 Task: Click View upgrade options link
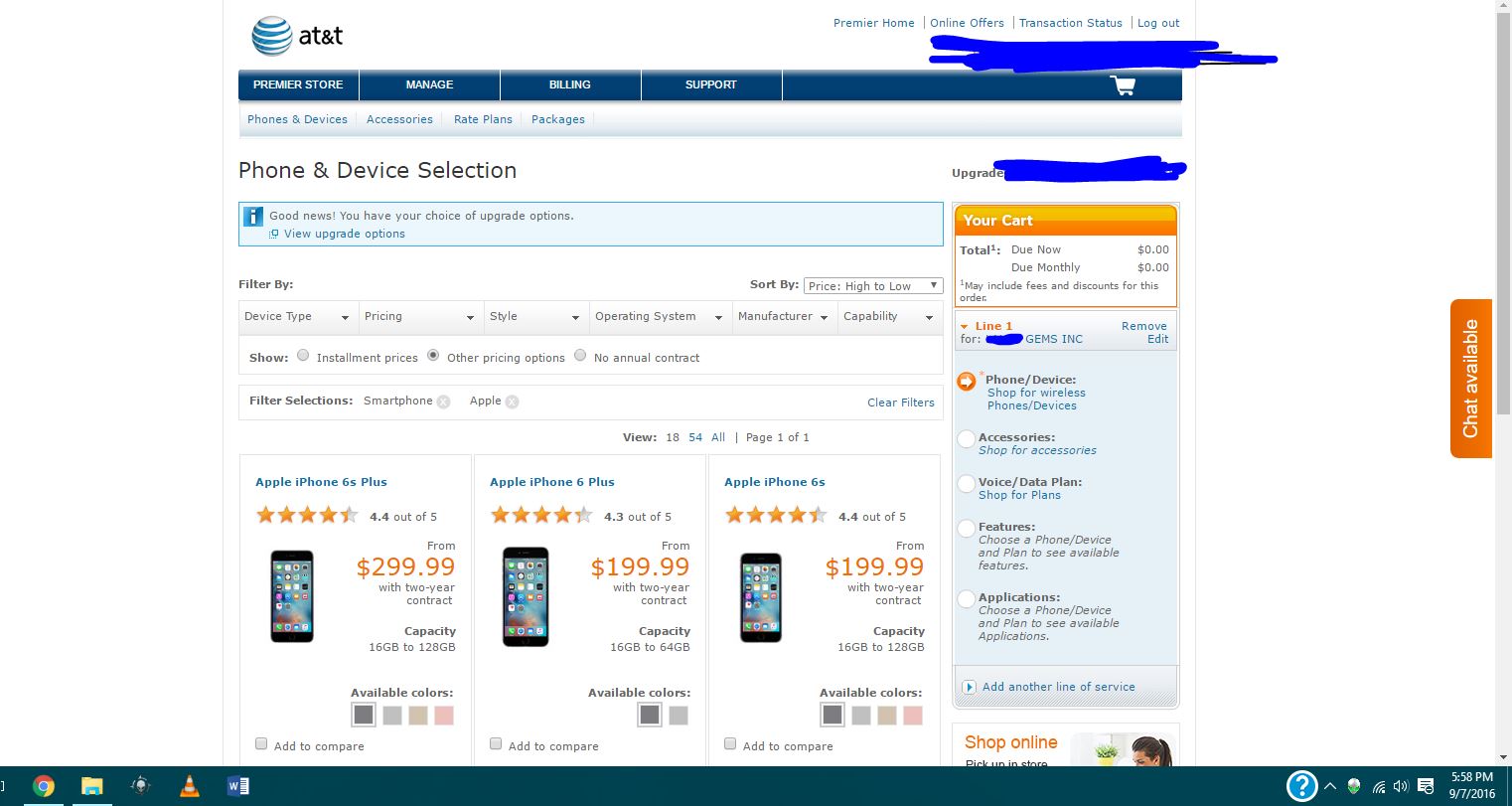point(345,234)
